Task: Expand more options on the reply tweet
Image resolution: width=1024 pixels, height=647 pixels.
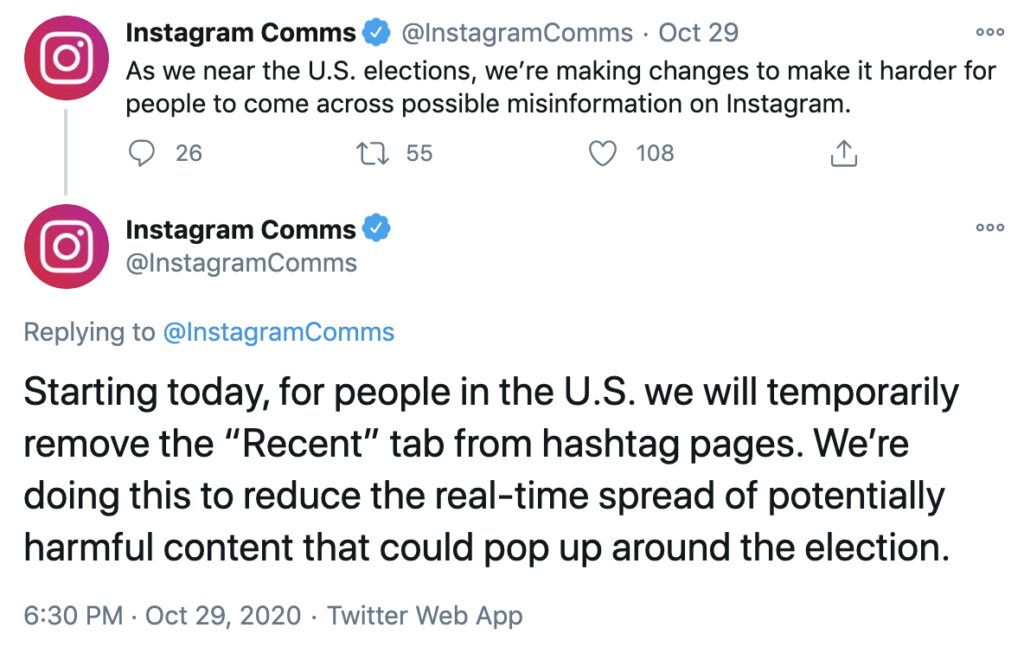Action: point(990,228)
